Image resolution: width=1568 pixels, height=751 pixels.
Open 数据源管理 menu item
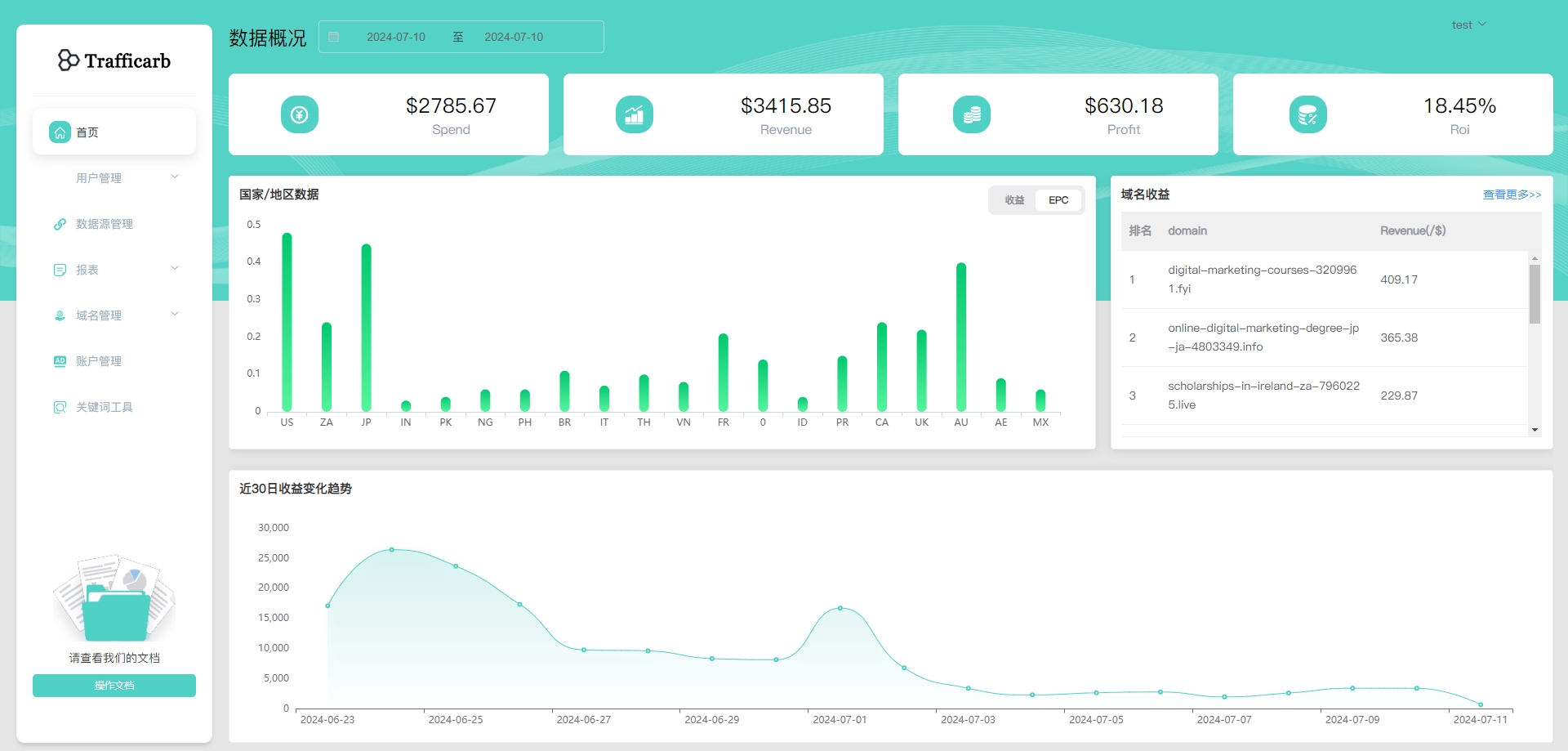click(x=114, y=224)
